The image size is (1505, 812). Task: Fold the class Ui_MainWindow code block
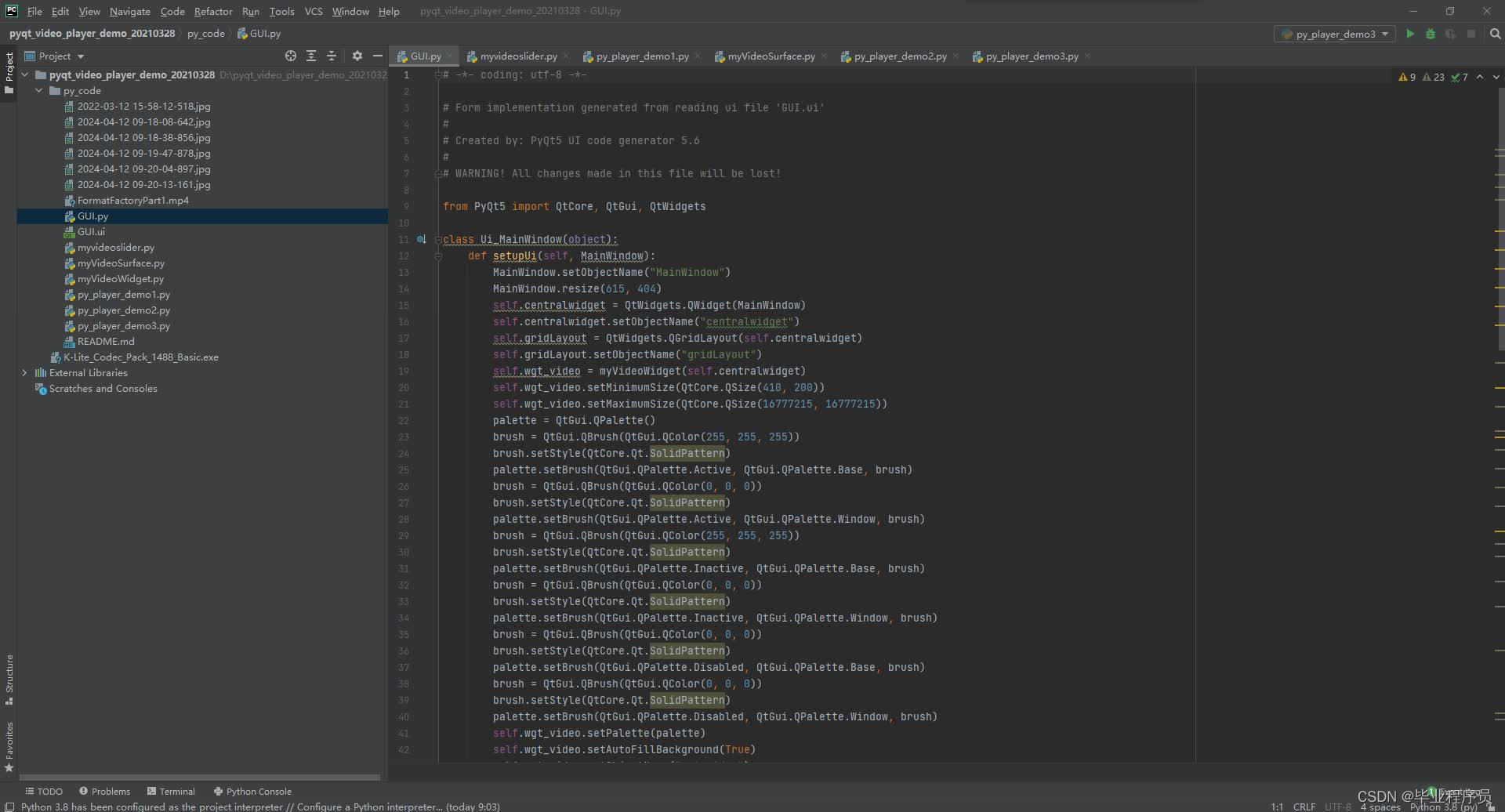[x=438, y=239]
